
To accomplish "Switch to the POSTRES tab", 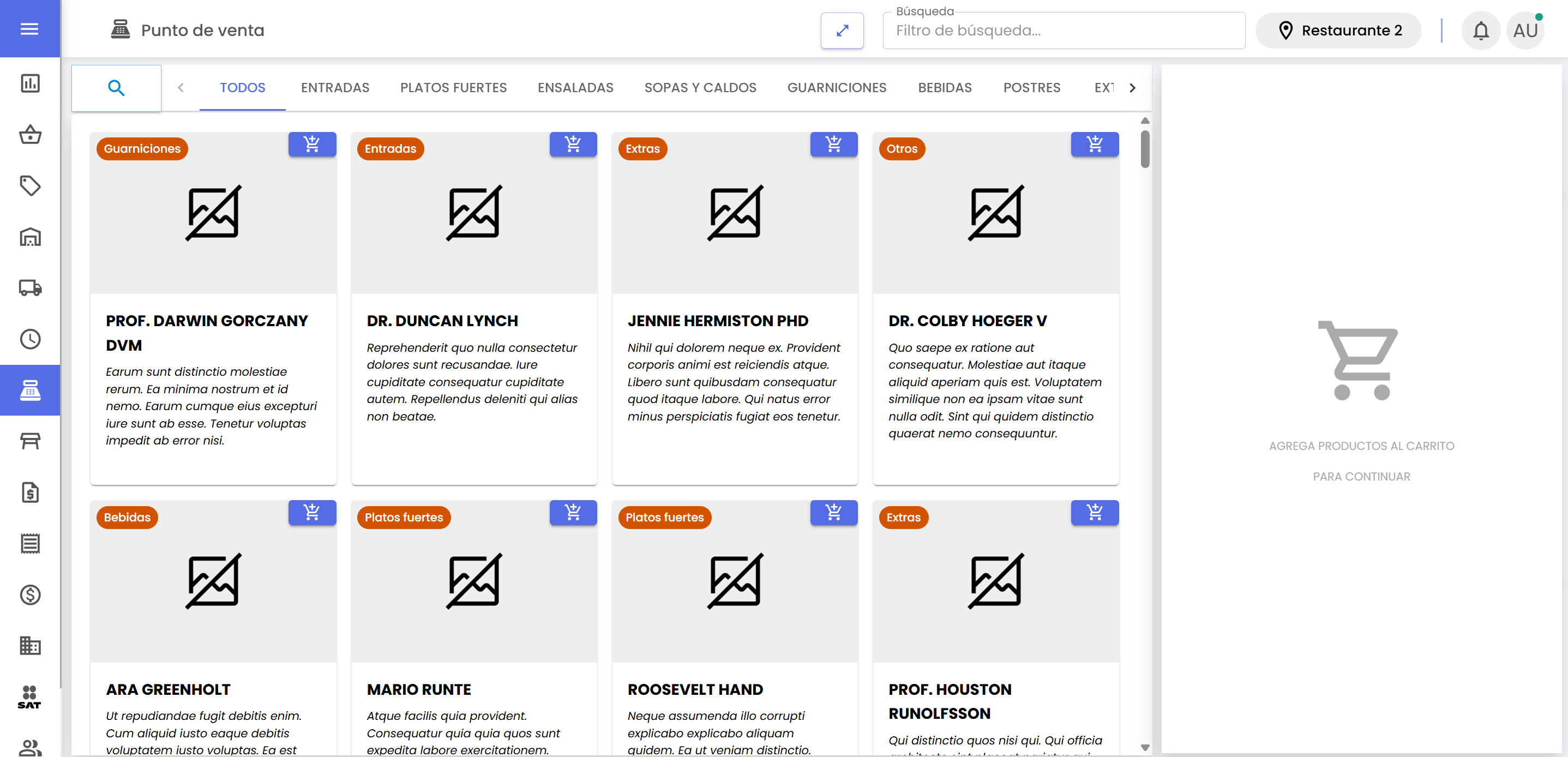I will coord(1032,88).
